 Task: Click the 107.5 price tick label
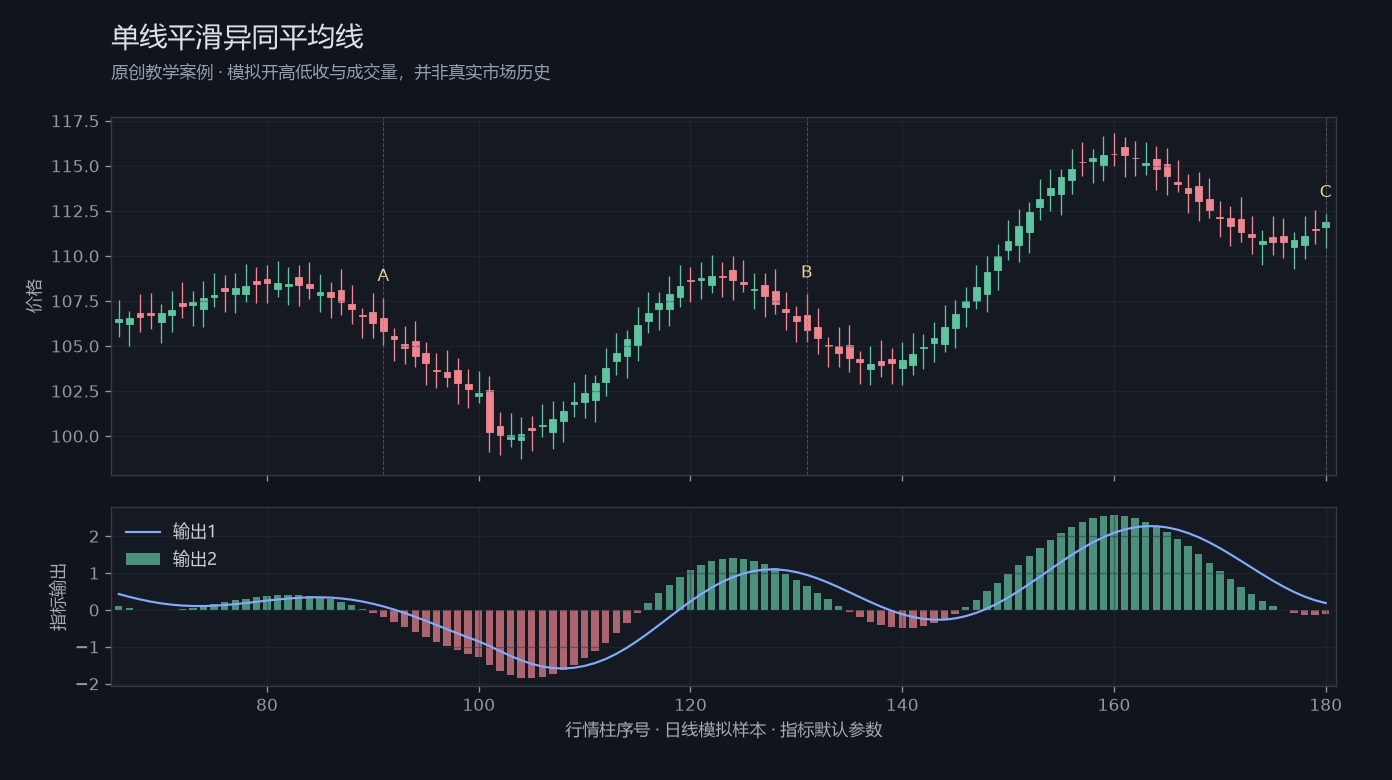(x=75, y=301)
